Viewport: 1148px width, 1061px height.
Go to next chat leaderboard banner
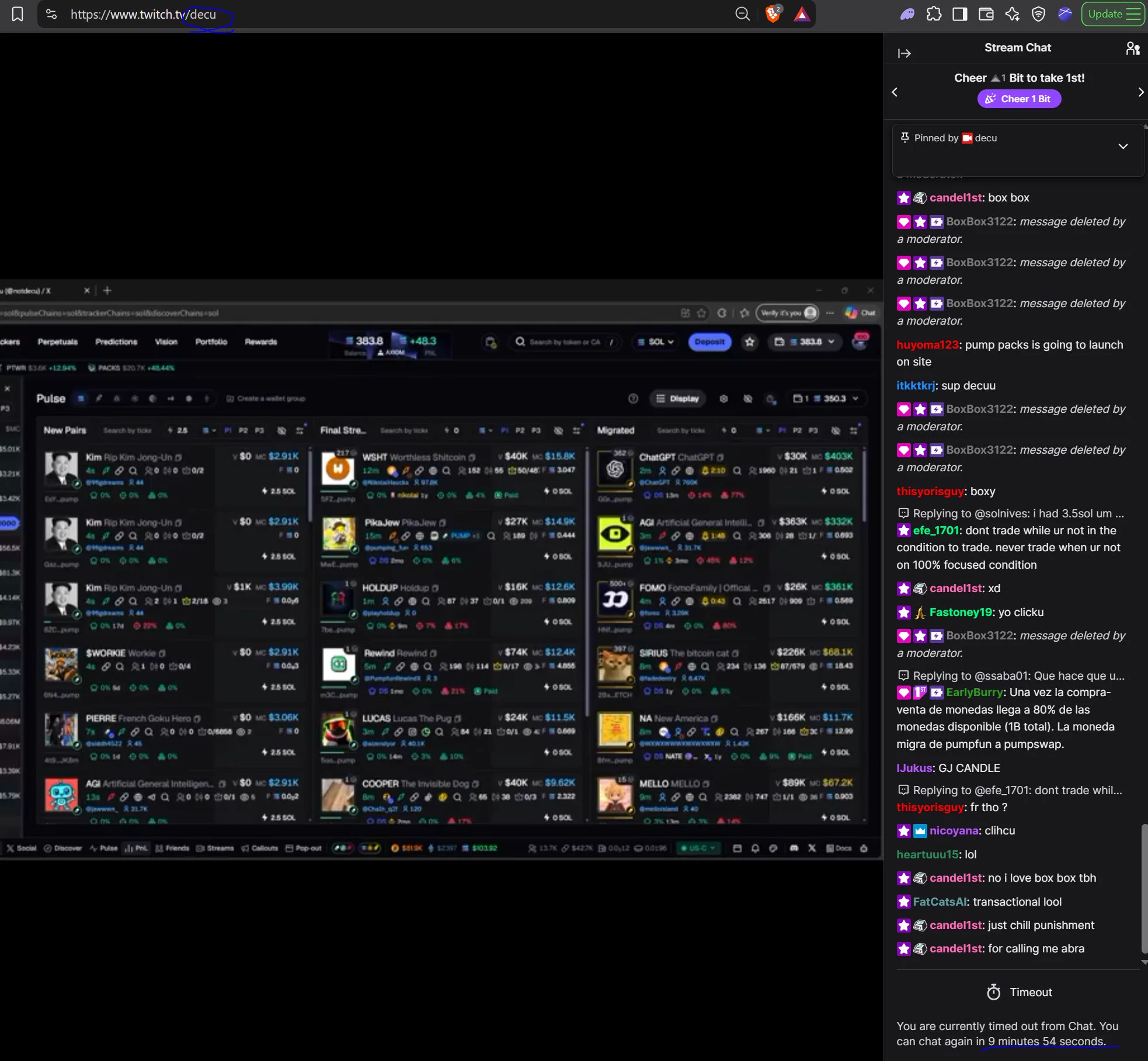pyautogui.click(x=1140, y=92)
